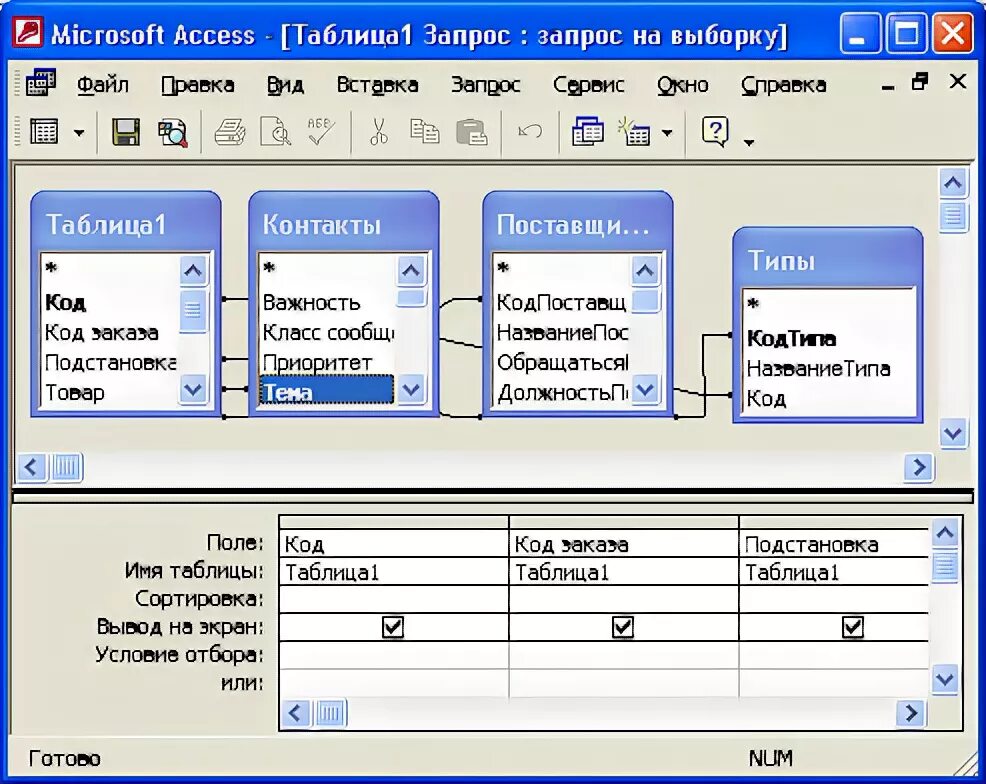Open the Окно menu
Image resolution: width=986 pixels, height=784 pixels.
tap(683, 85)
